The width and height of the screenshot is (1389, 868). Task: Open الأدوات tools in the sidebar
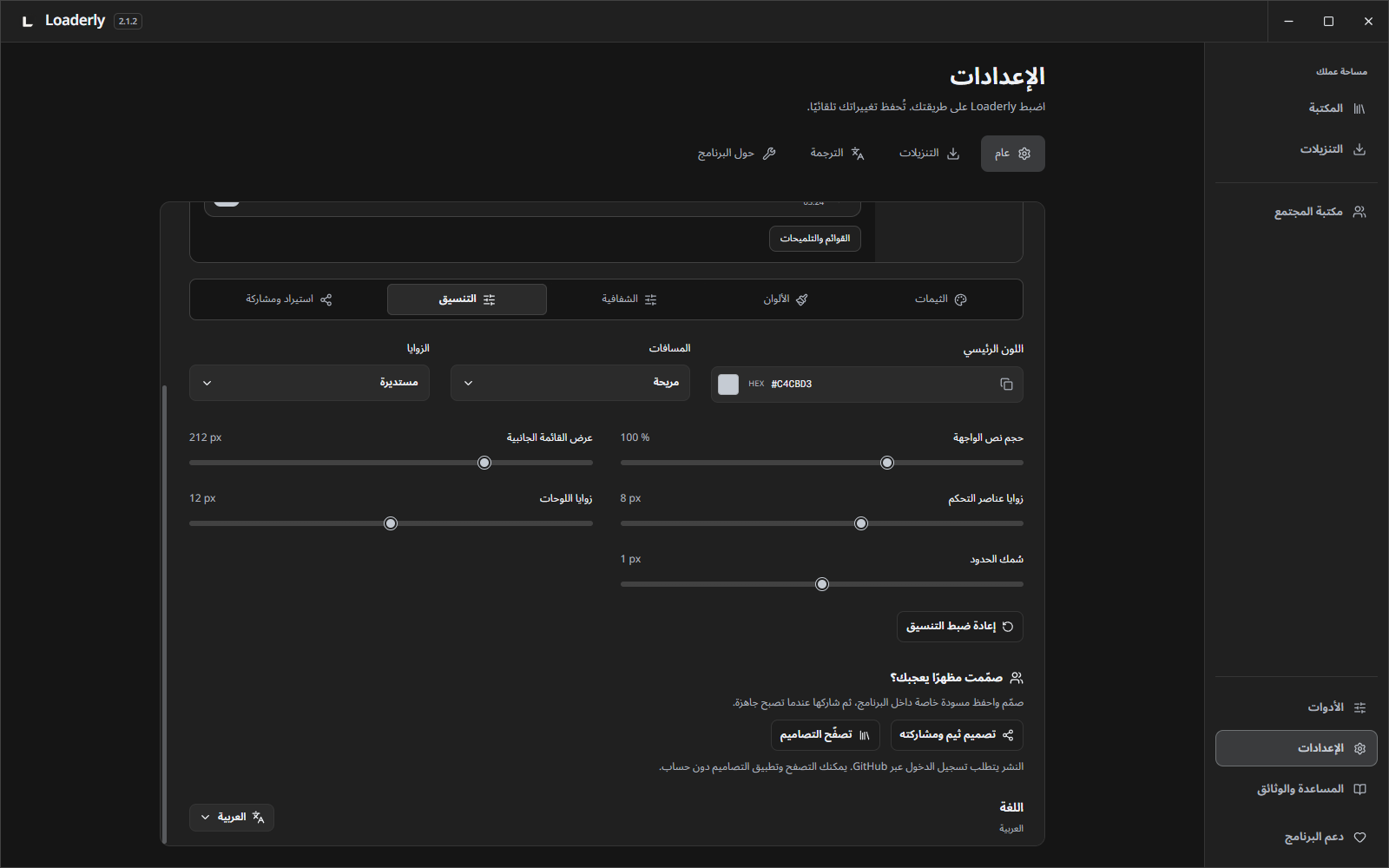click(1296, 707)
